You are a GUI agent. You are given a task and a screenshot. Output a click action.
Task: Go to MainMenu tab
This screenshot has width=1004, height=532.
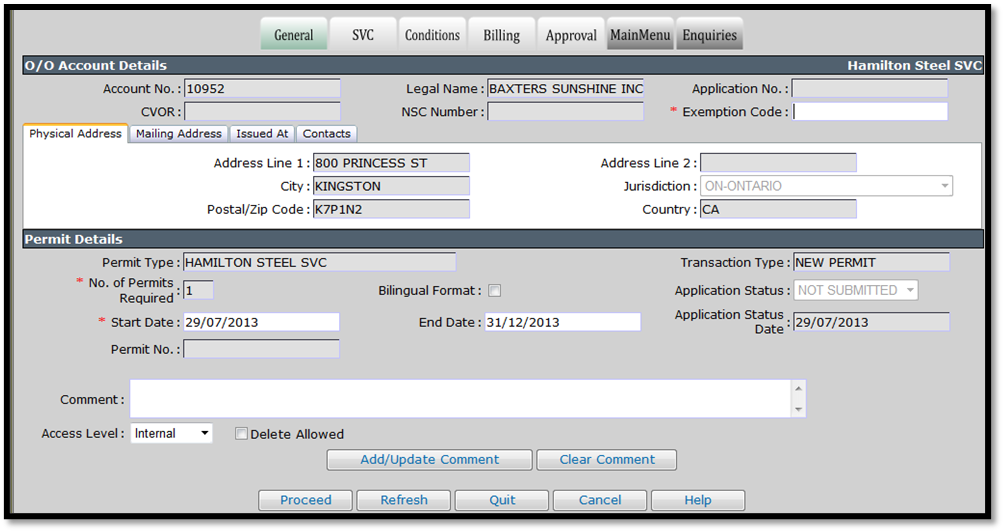point(640,35)
